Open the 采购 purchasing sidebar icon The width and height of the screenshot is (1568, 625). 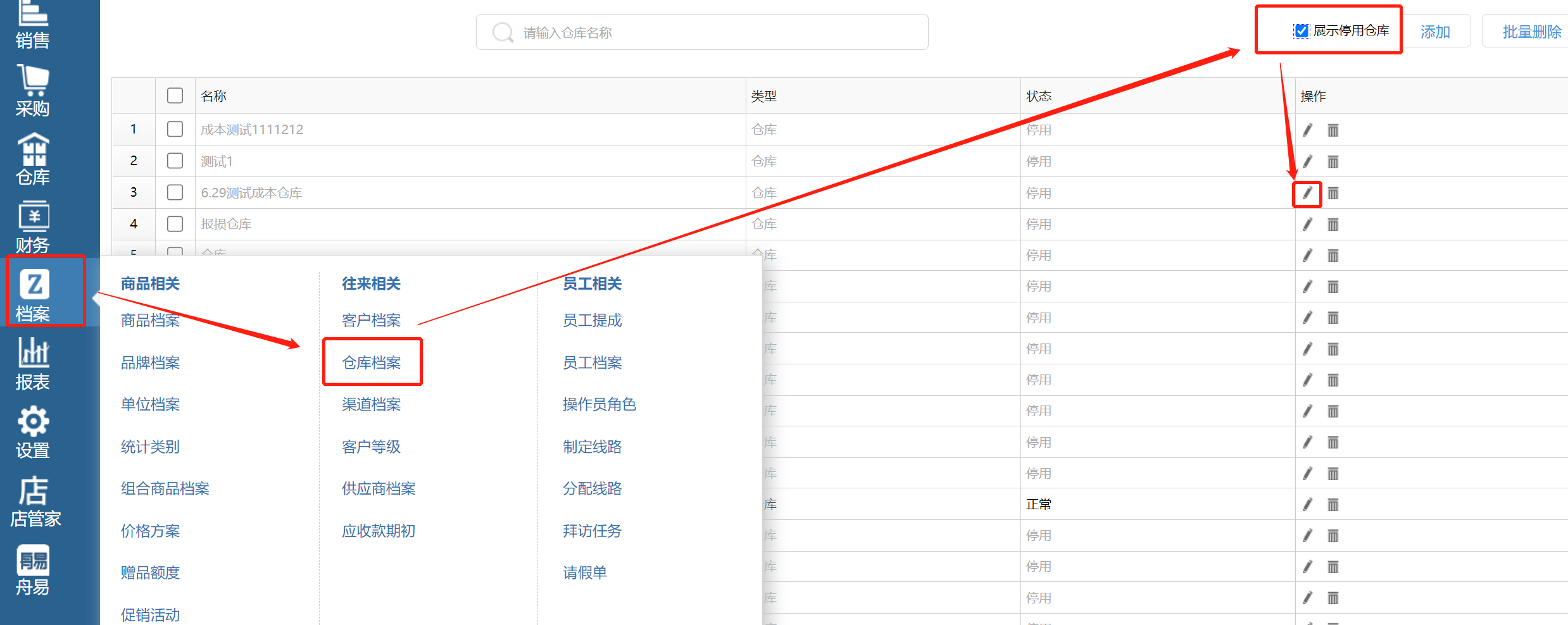(33, 91)
